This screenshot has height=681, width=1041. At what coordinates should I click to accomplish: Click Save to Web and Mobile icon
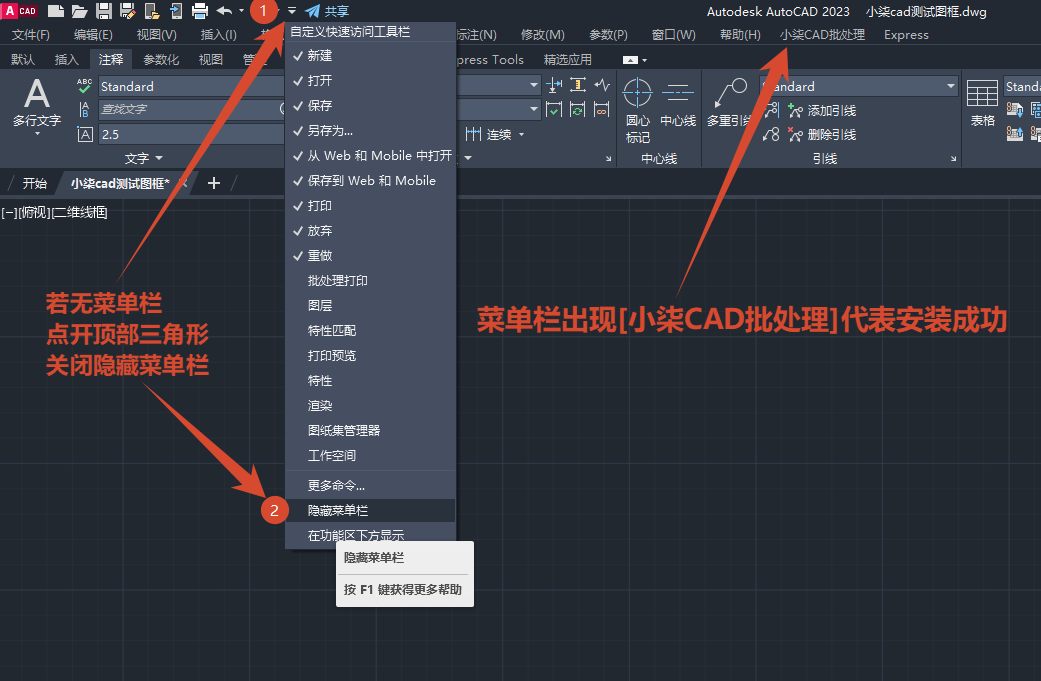(x=176, y=11)
